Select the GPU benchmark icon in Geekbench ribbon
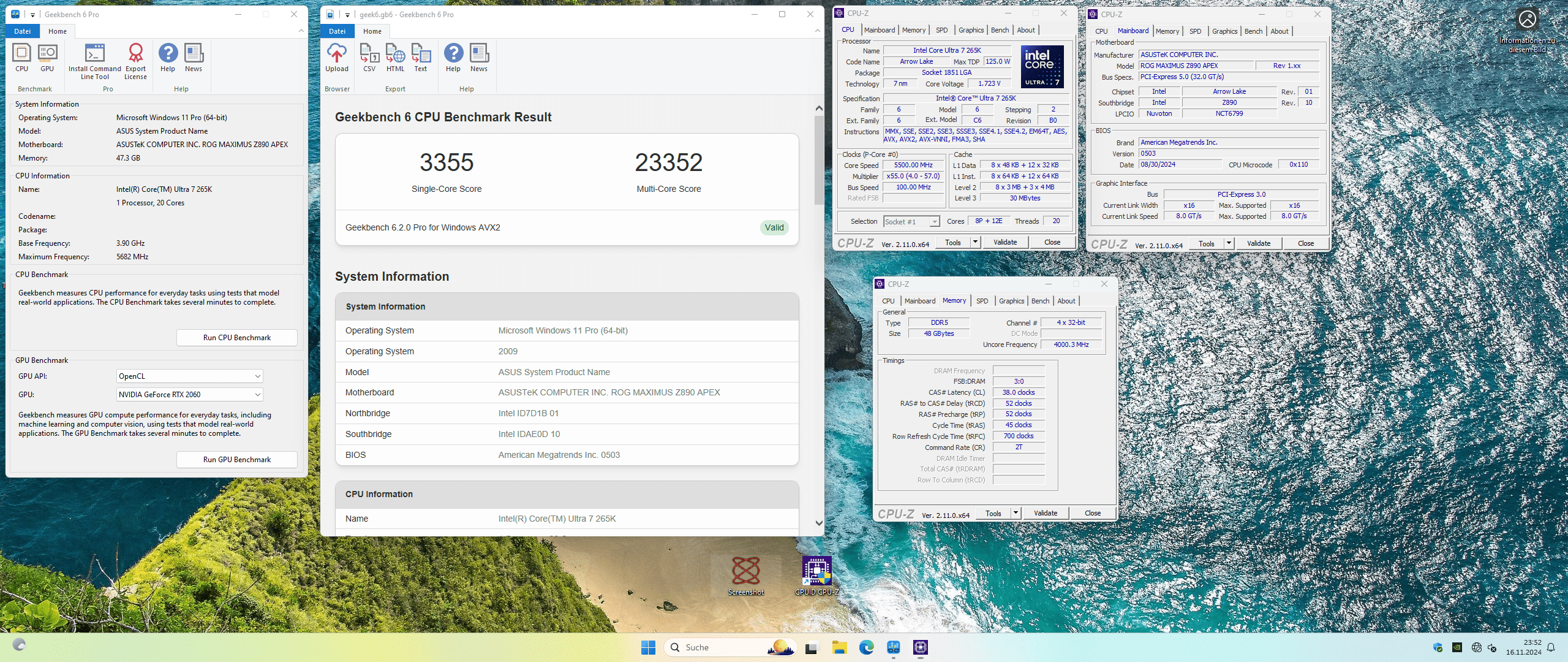This screenshot has width=1568, height=662. (x=47, y=58)
